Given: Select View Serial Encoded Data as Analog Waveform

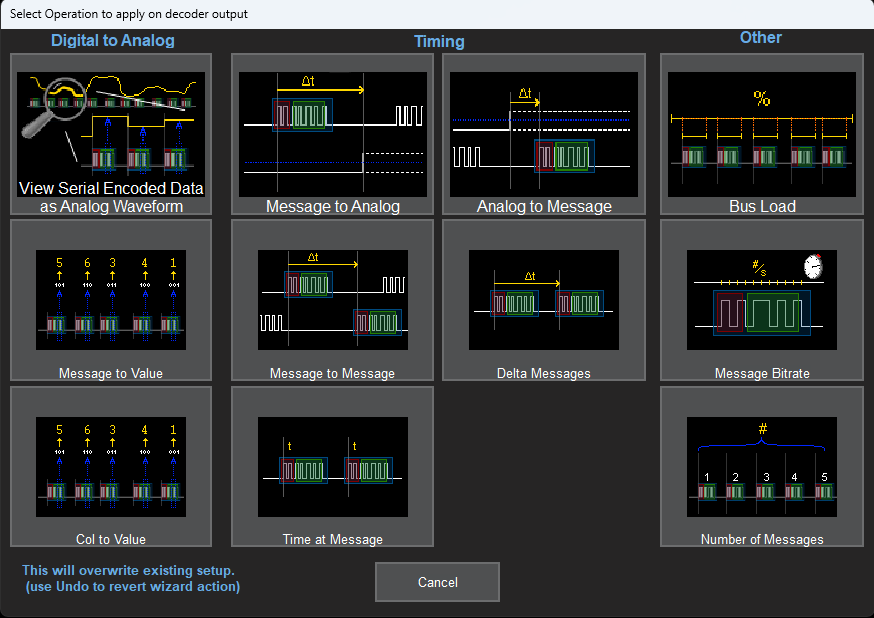Looking at the screenshot, I should (110, 134).
